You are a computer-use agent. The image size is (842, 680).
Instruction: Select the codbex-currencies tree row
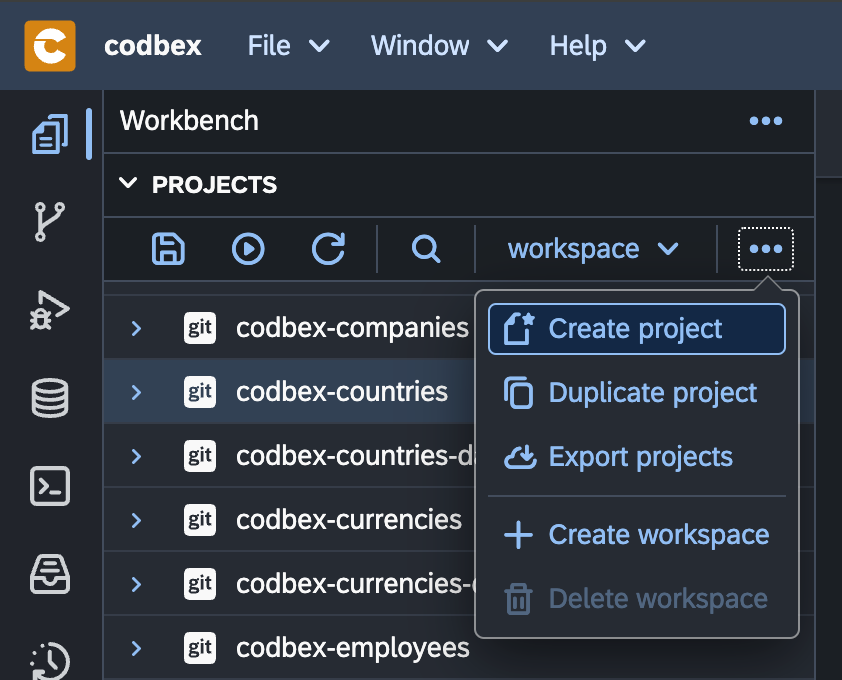pyautogui.click(x=290, y=519)
